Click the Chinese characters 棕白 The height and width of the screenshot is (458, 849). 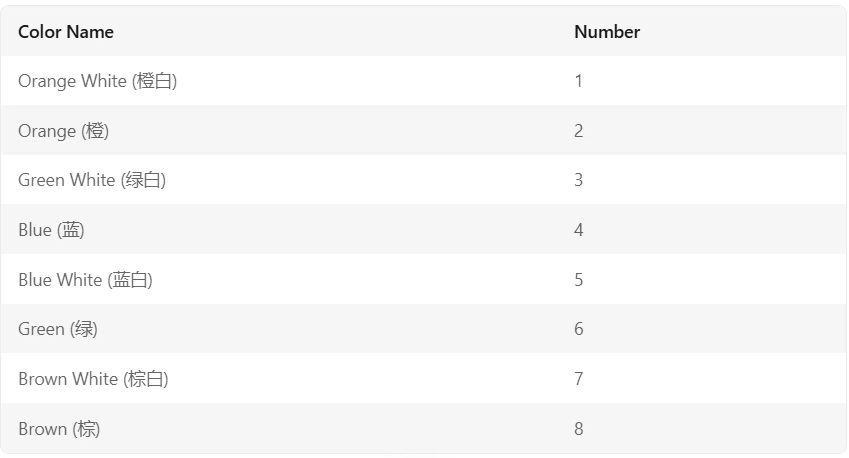point(146,379)
